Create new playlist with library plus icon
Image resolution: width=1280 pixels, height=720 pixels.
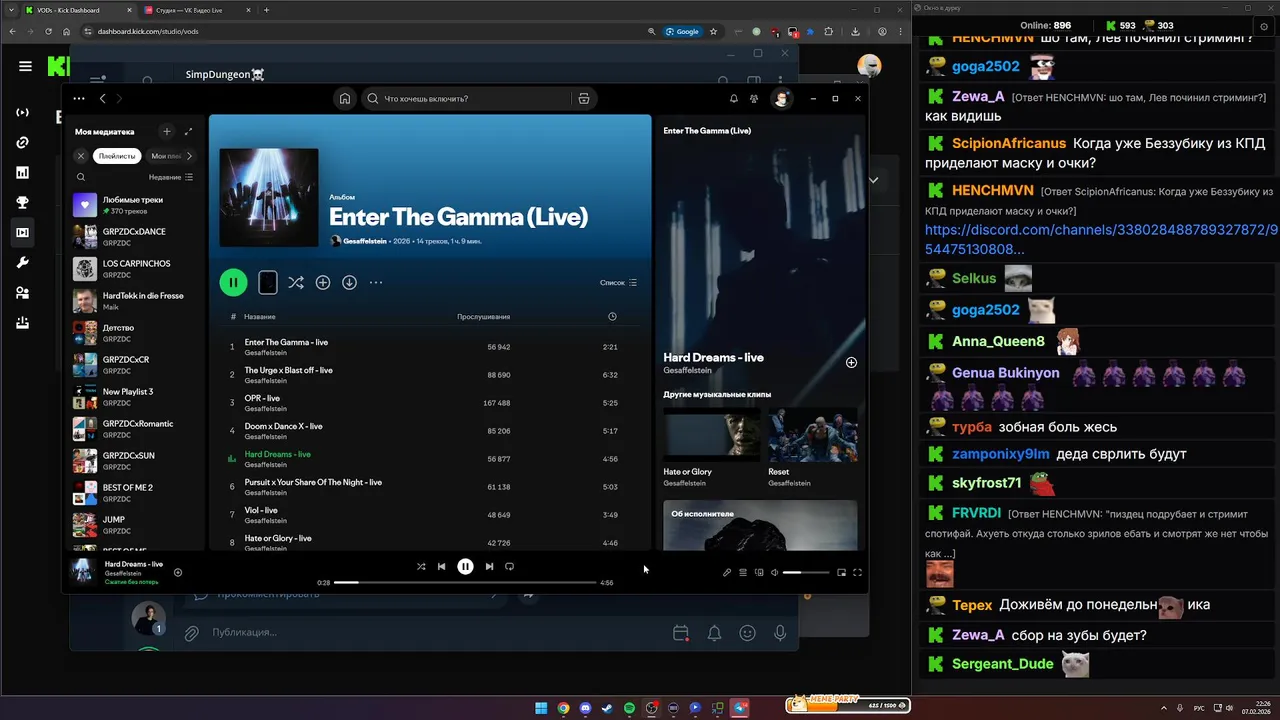point(167,131)
